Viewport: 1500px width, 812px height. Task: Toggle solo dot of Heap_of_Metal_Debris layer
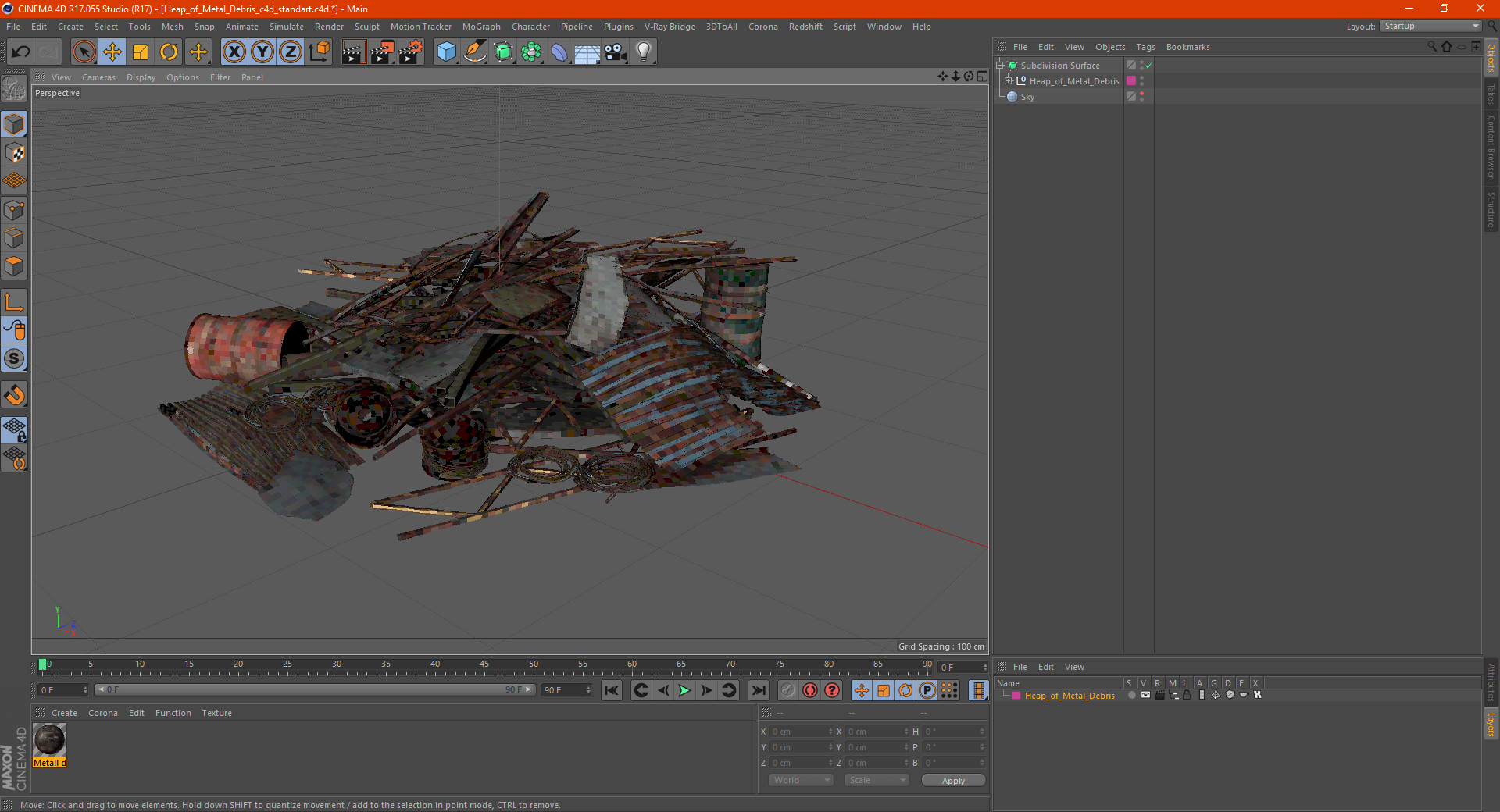[x=1131, y=695]
